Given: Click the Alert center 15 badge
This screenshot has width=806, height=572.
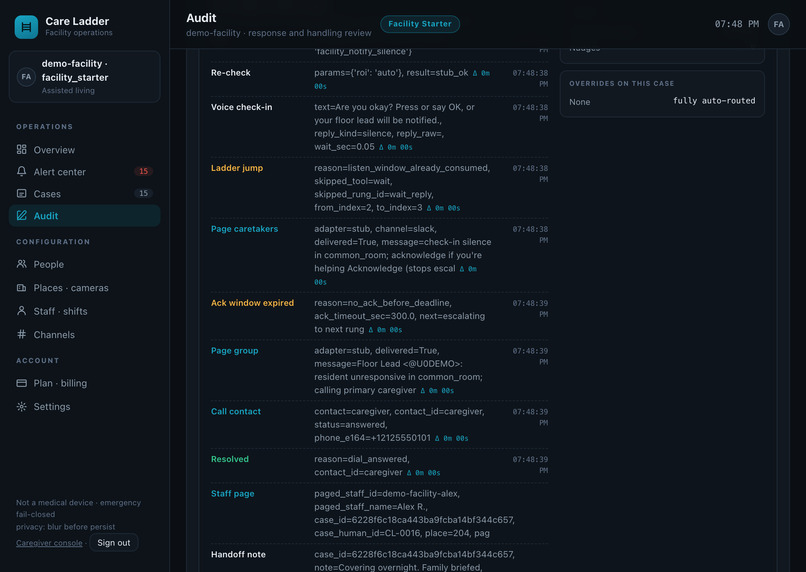Looking at the screenshot, I should coord(143,171).
